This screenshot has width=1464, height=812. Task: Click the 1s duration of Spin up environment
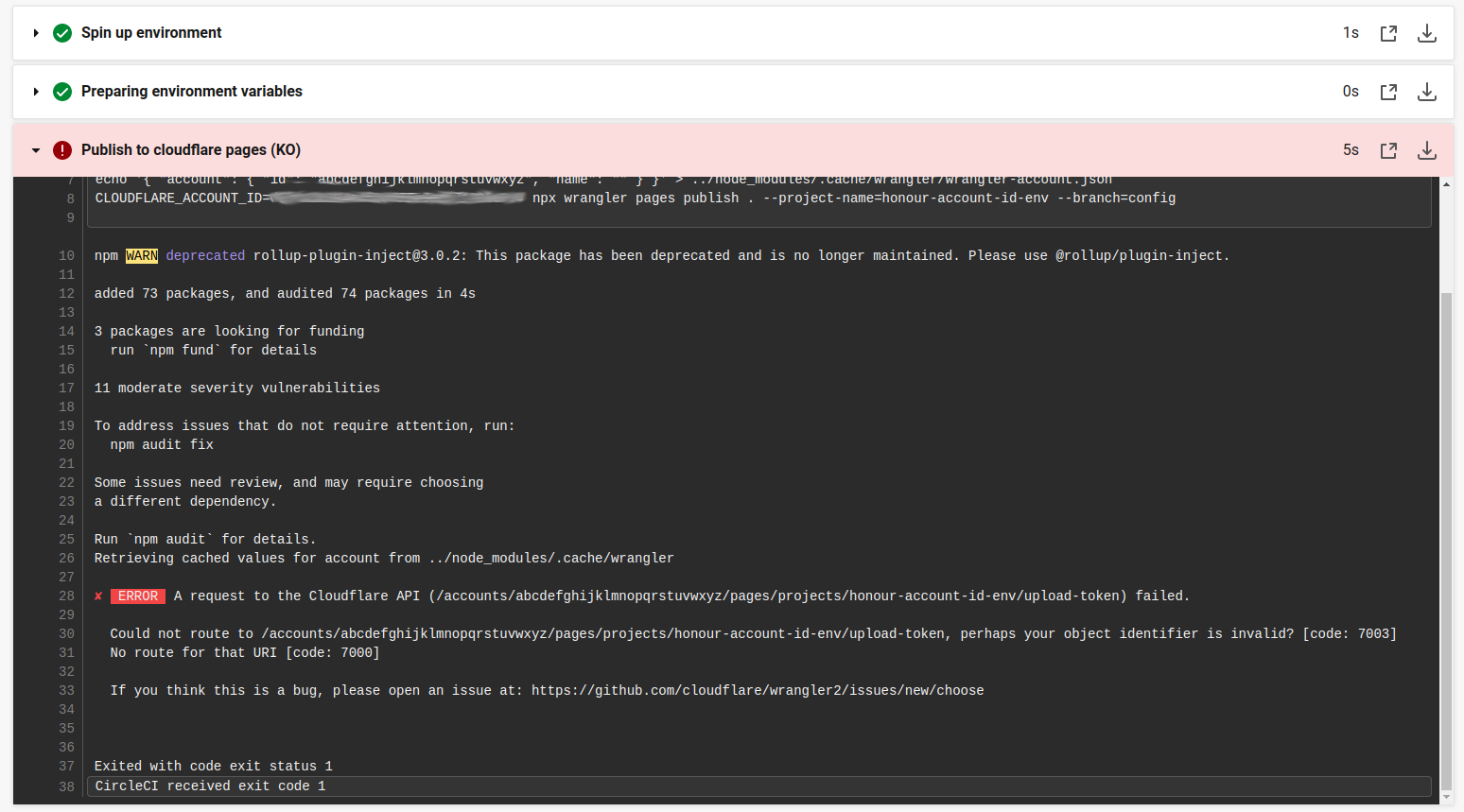pyautogui.click(x=1351, y=33)
